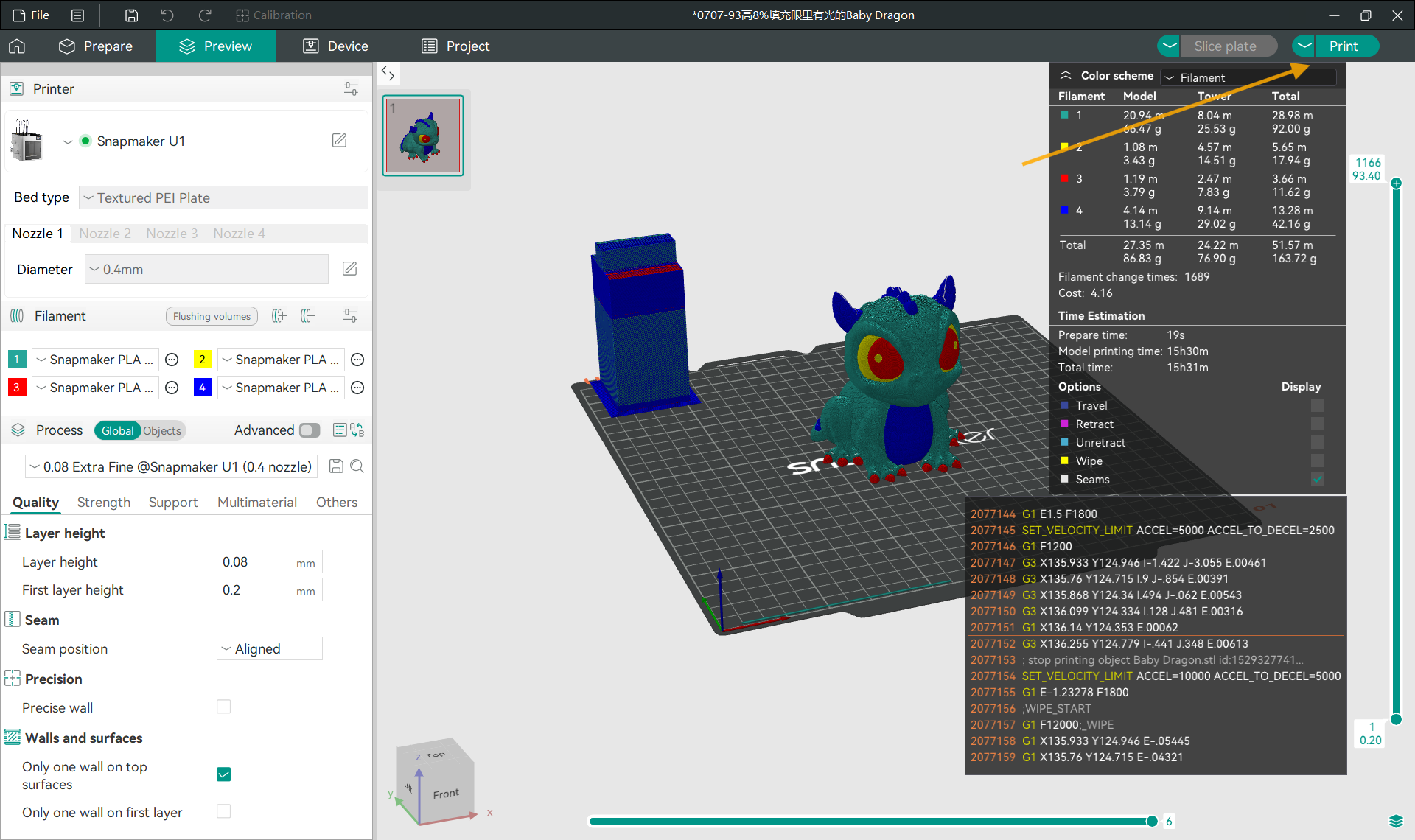This screenshot has width=1415, height=840.
Task: Switch to the Strength tab
Action: pos(103,503)
